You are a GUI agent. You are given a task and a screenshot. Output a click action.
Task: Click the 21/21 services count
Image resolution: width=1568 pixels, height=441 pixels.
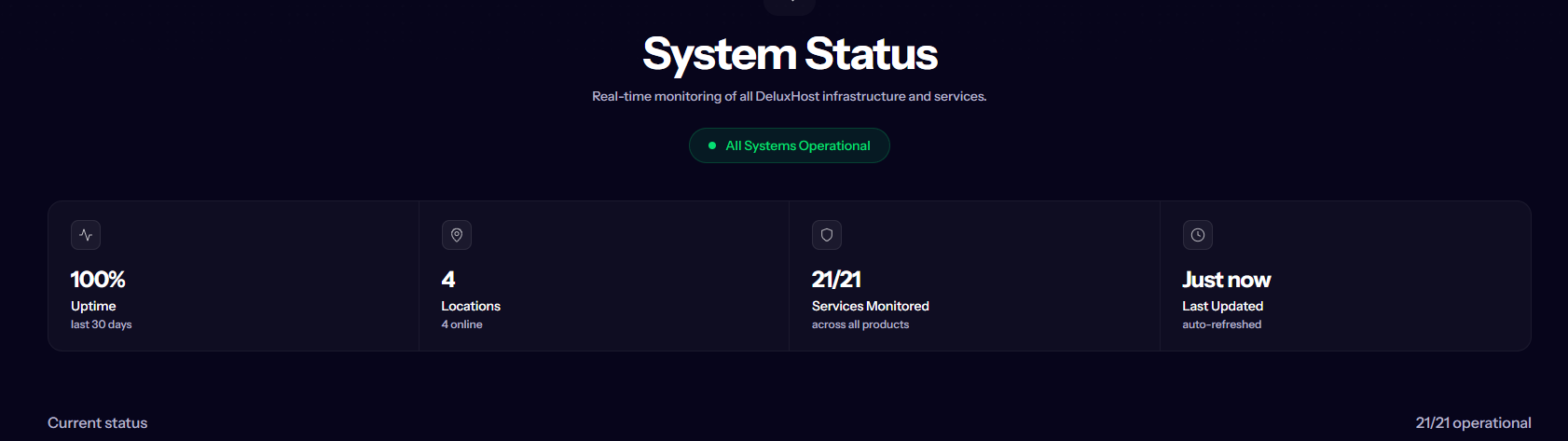(x=836, y=280)
